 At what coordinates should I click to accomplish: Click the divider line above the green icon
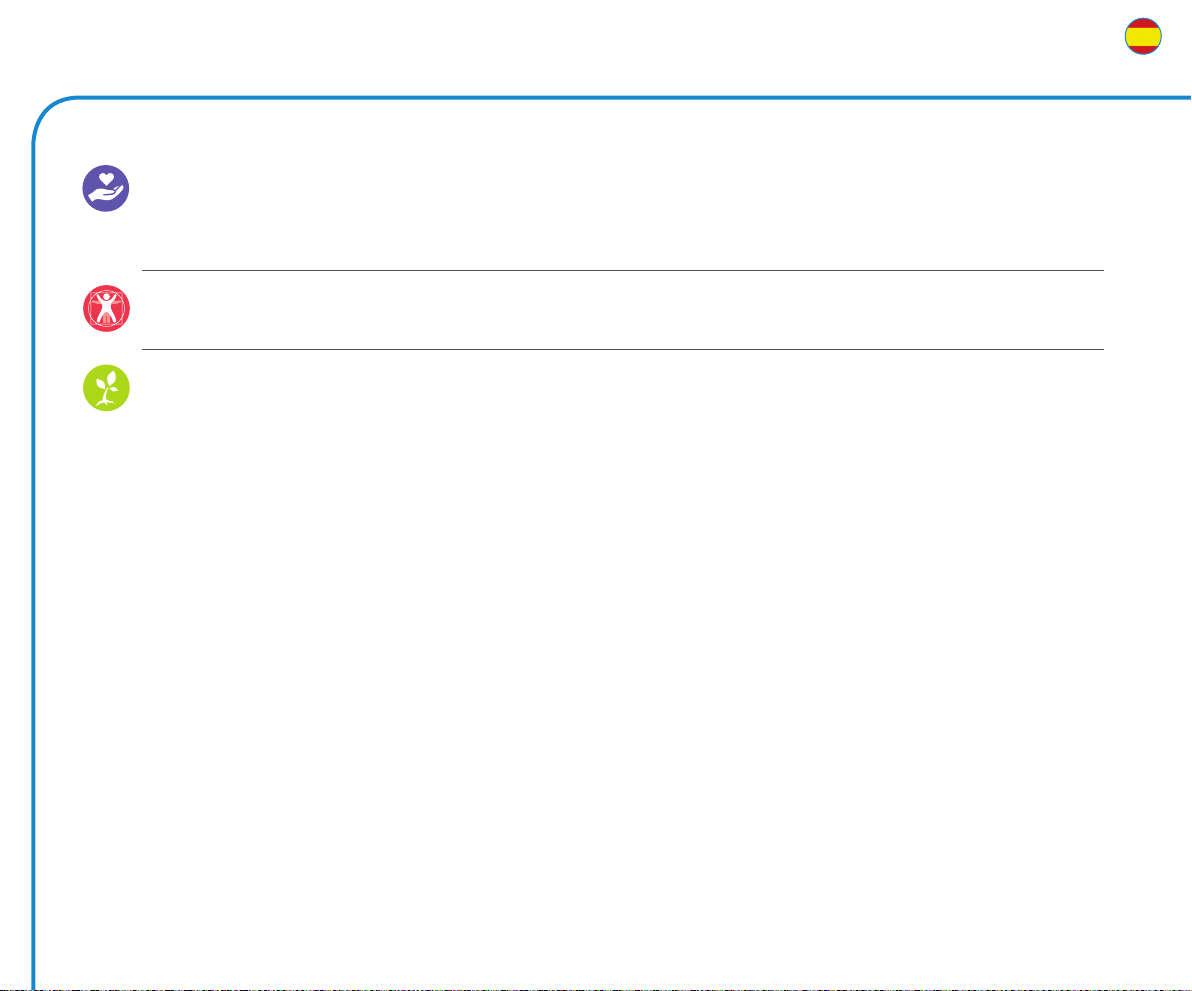click(623, 350)
